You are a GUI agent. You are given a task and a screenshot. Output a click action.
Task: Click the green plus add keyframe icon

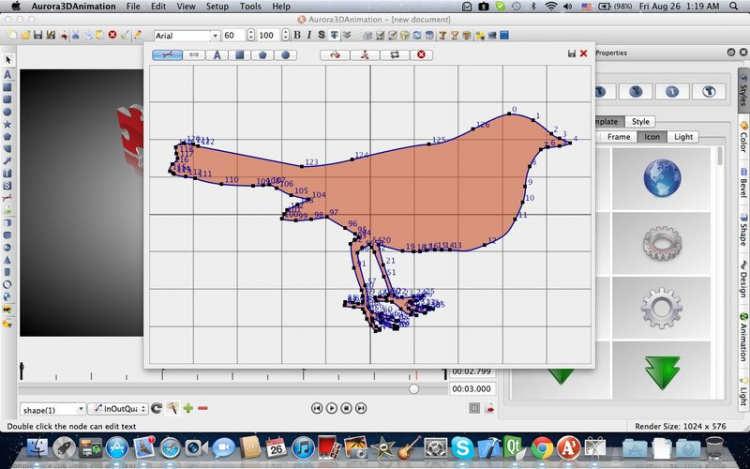[188, 408]
